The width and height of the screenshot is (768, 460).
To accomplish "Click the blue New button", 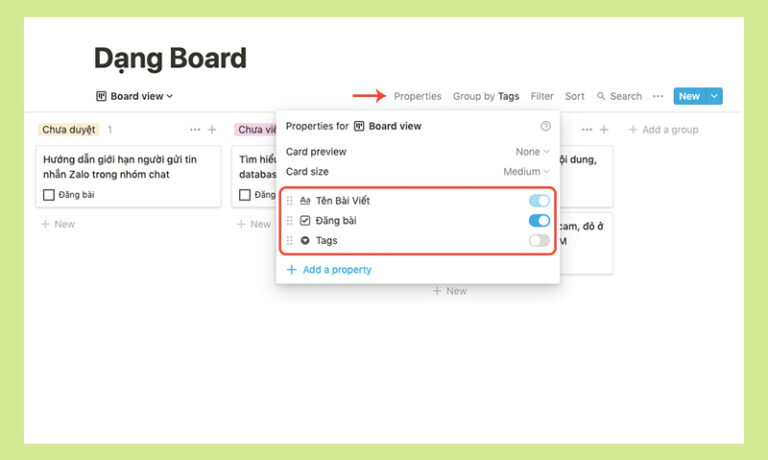I will coord(689,97).
